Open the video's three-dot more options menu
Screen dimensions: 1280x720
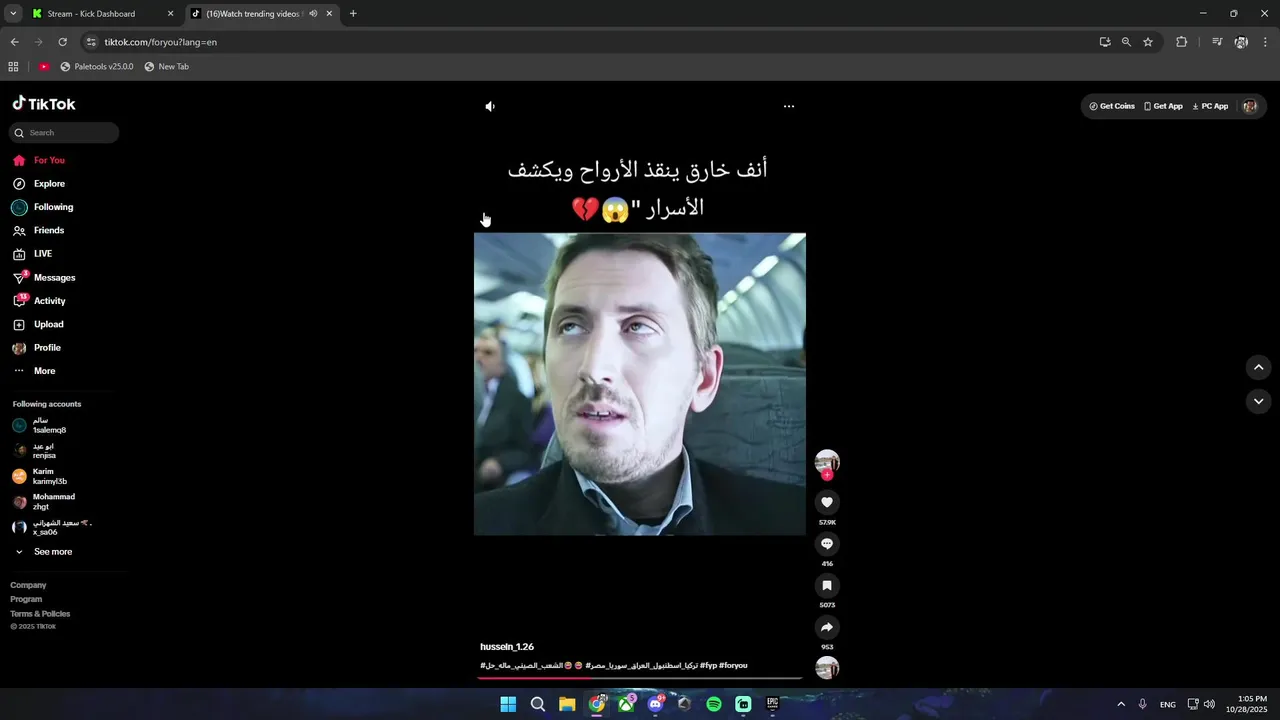pyautogui.click(x=789, y=106)
